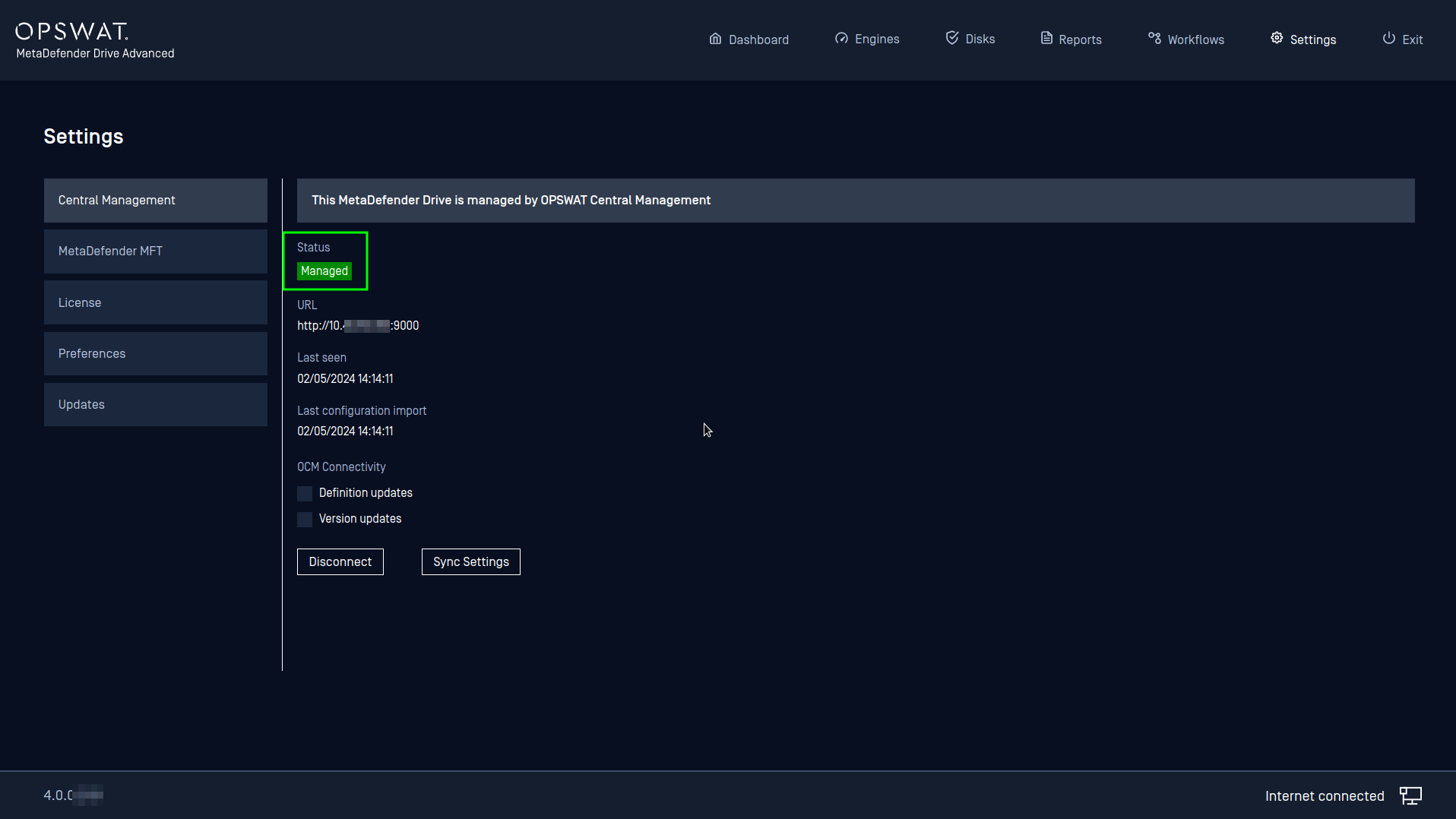Click the Reports document icon
Image resolution: width=1456 pixels, height=819 pixels.
pyautogui.click(x=1046, y=39)
